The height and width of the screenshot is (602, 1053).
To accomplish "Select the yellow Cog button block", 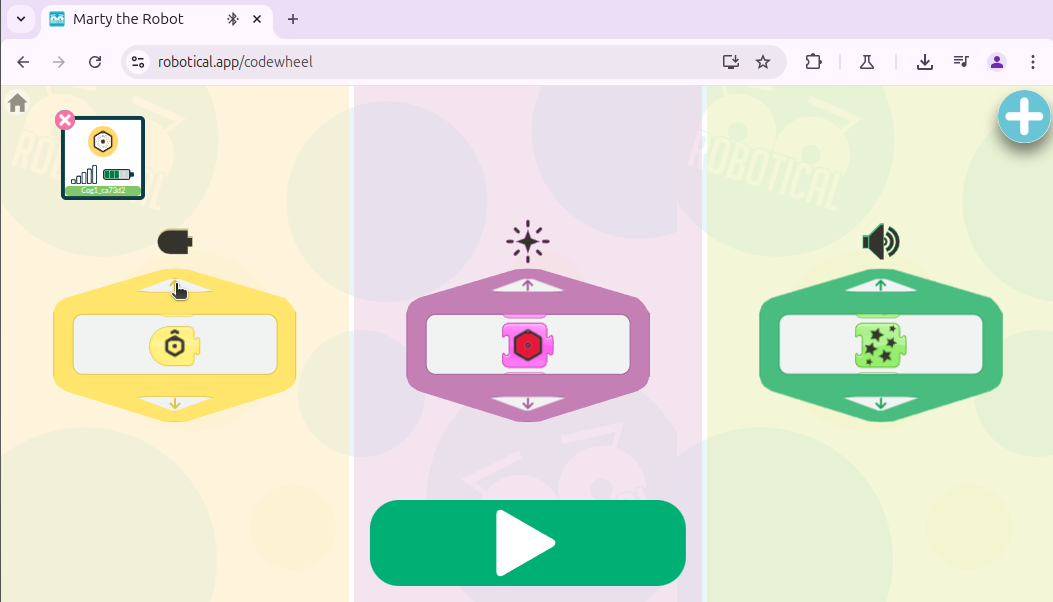I will coord(174,344).
